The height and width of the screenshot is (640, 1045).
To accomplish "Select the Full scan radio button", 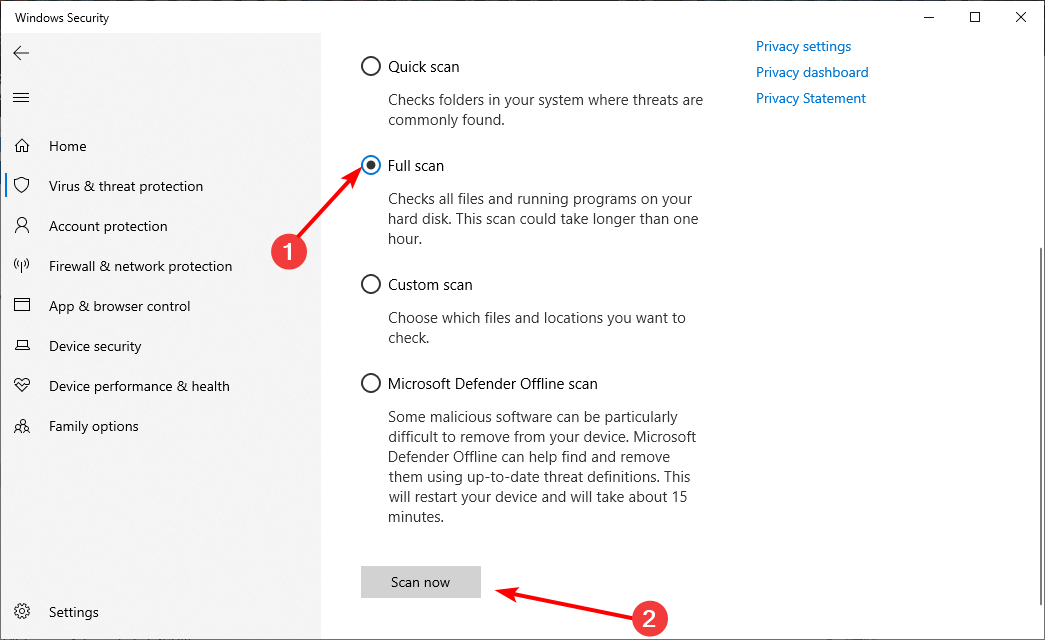I will click(x=371, y=165).
